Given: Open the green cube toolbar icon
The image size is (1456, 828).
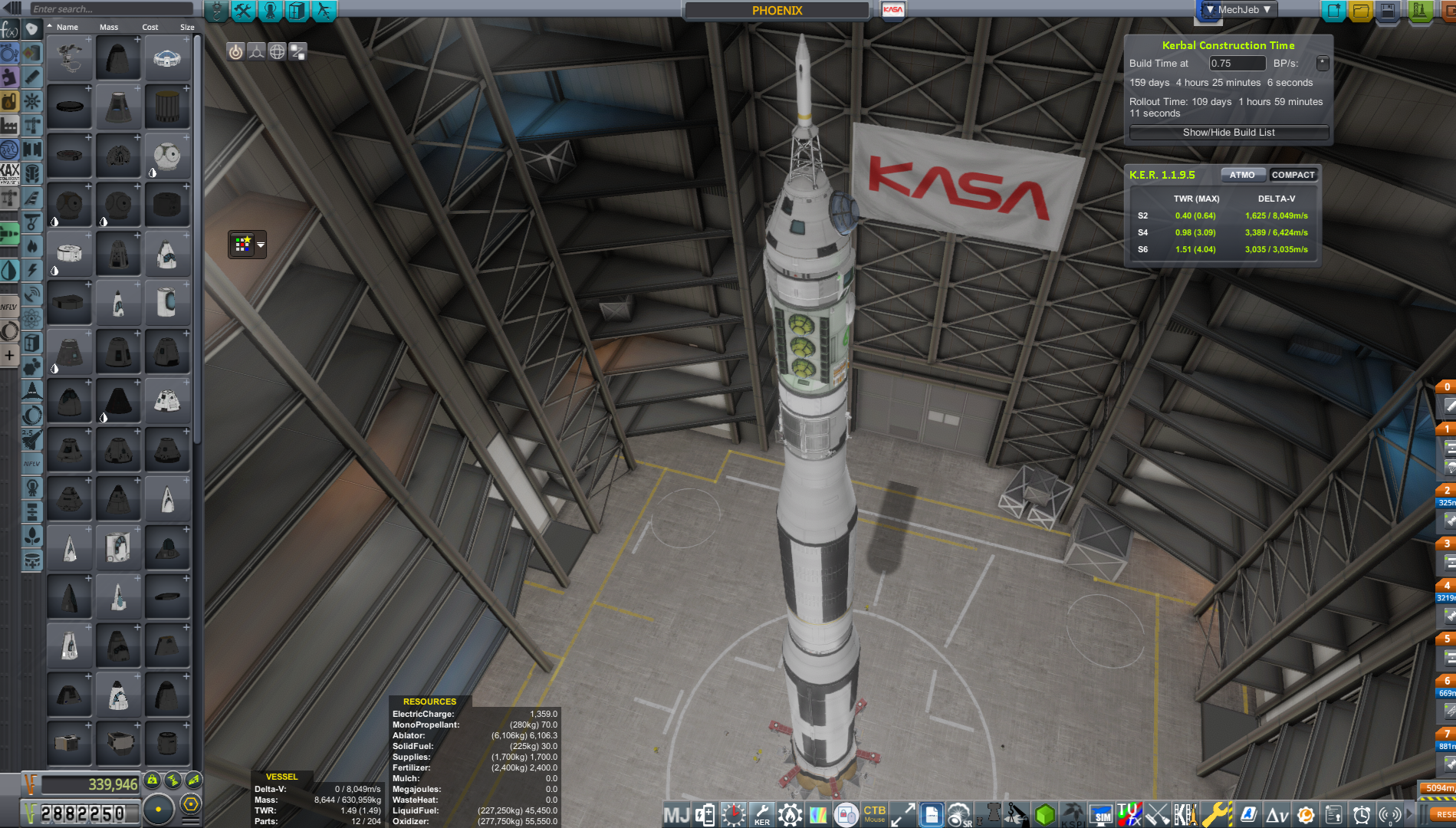Looking at the screenshot, I should [x=1044, y=814].
